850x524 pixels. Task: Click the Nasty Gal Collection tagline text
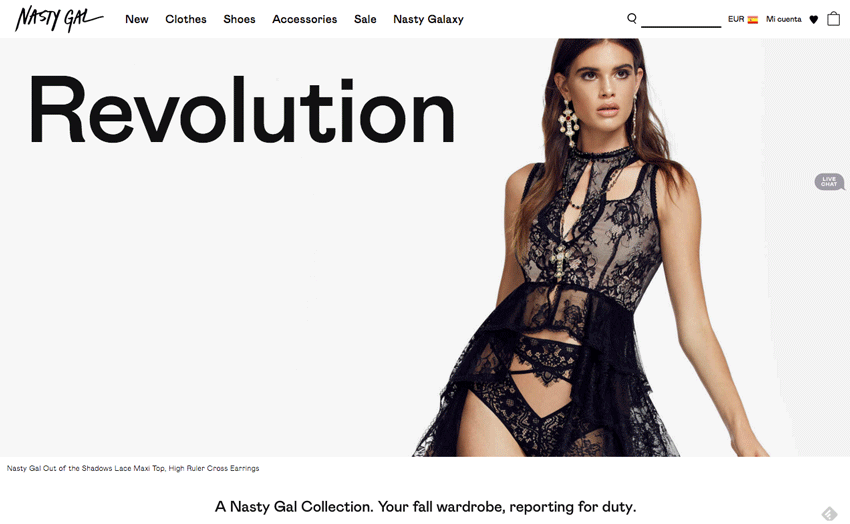click(425, 507)
